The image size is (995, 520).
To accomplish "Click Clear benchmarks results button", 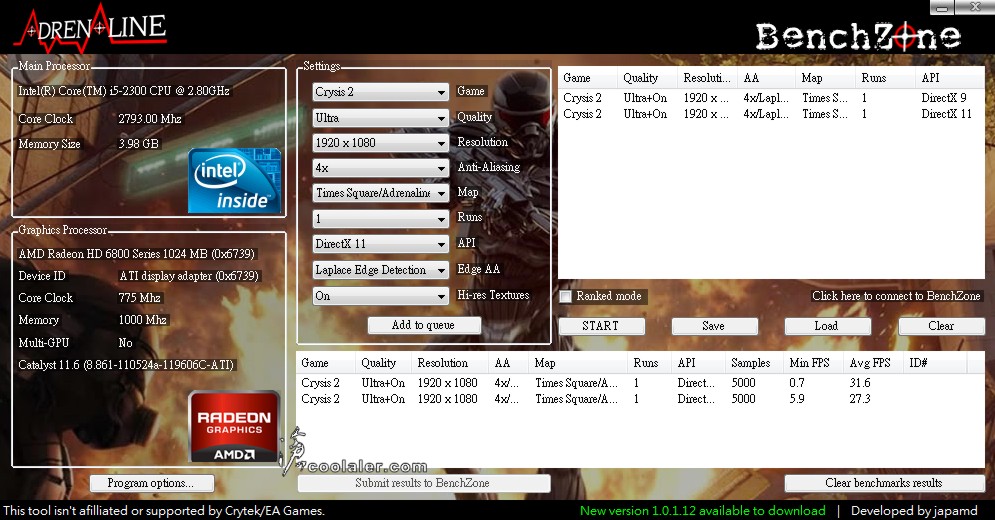I will tap(885, 483).
